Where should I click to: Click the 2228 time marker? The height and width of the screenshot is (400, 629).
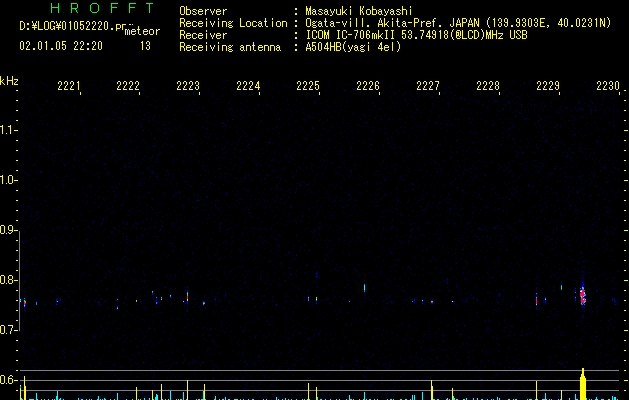488,86
